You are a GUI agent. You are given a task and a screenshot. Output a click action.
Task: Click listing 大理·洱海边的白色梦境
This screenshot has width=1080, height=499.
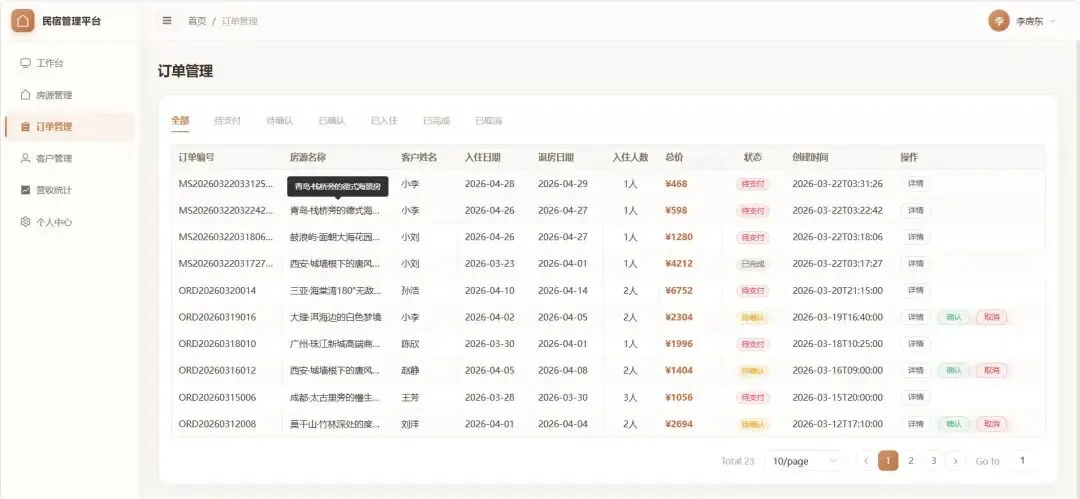335,317
